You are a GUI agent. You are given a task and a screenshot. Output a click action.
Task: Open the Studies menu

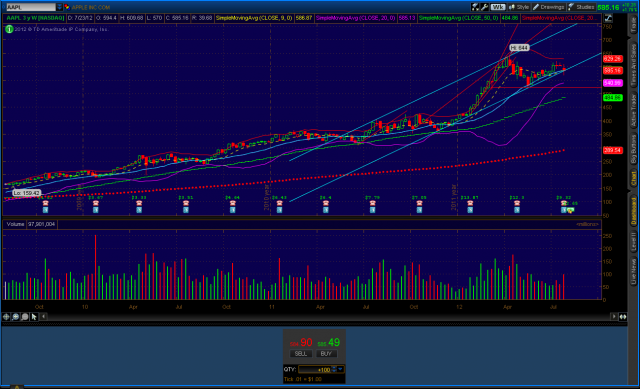(x=581, y=7)
